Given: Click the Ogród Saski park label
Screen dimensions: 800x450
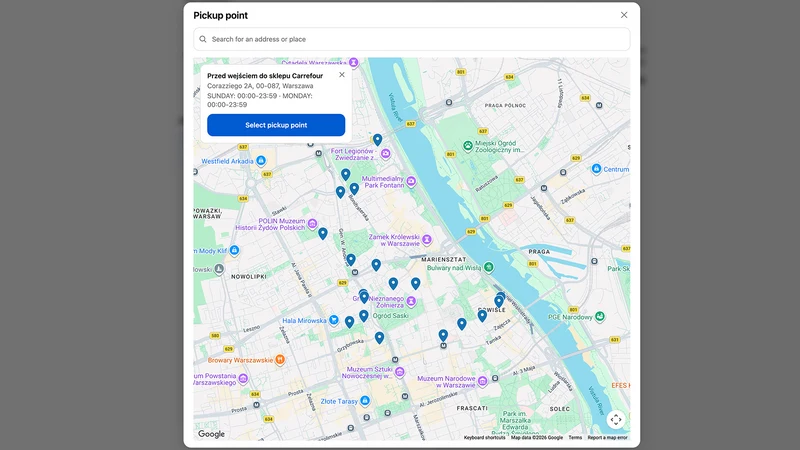Looking at the screenshot, I should (x=390, y=316).
